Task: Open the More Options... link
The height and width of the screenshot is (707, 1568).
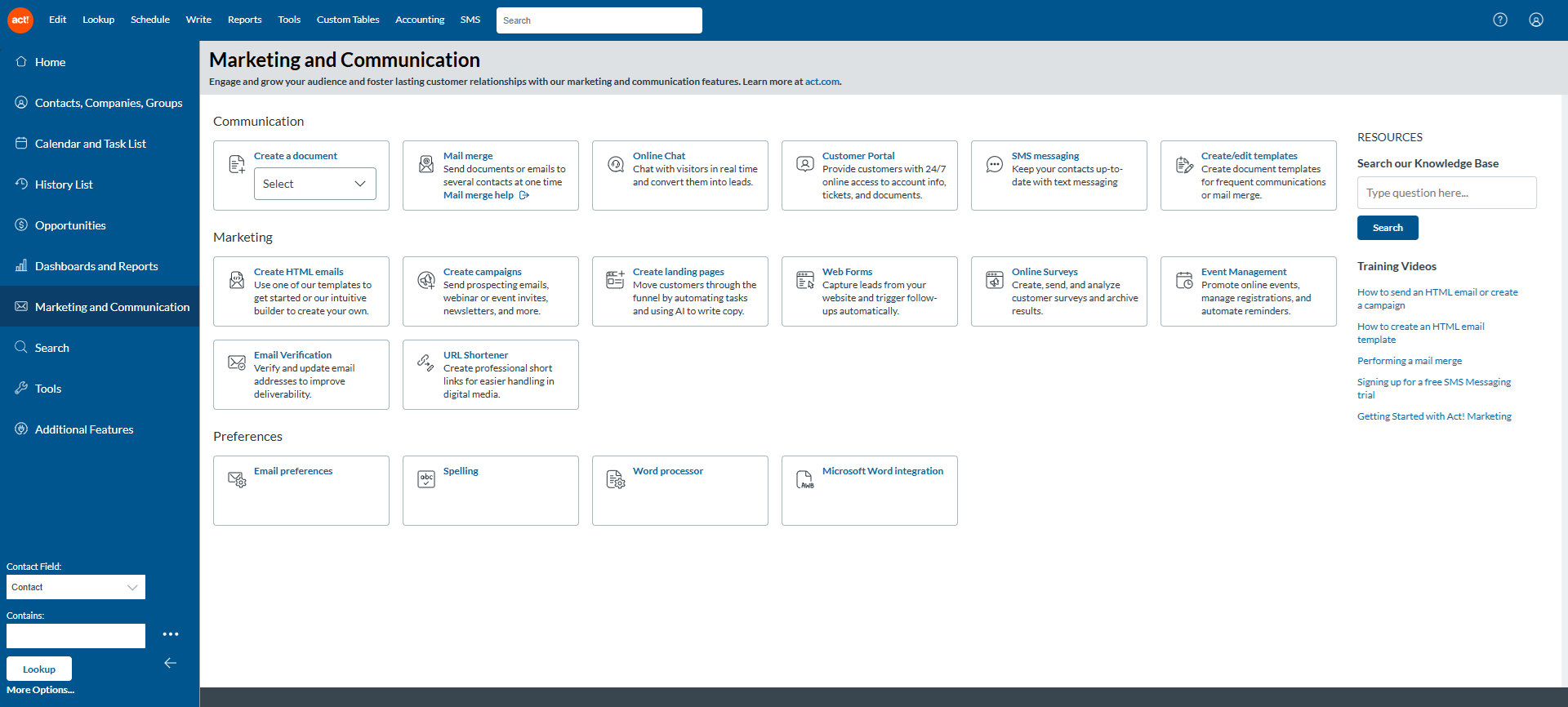Action: (40, 690)
